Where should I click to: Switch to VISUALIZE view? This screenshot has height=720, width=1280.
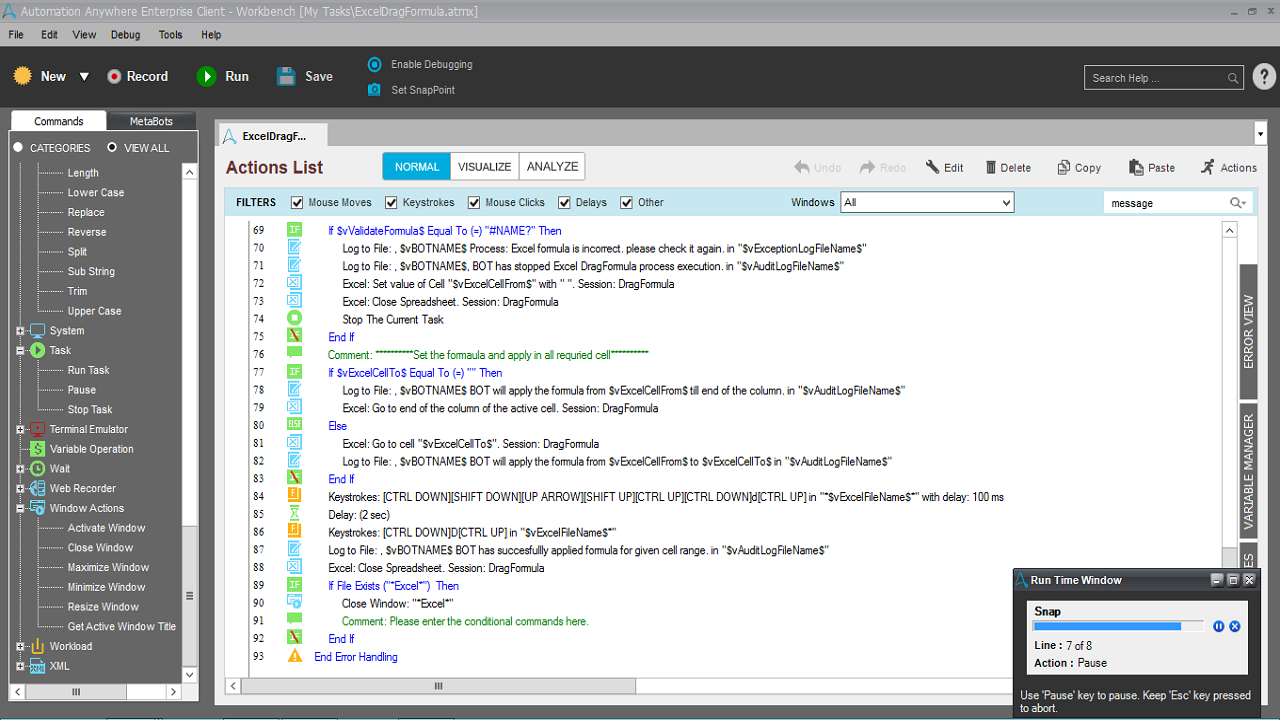(x=485, y=167)
